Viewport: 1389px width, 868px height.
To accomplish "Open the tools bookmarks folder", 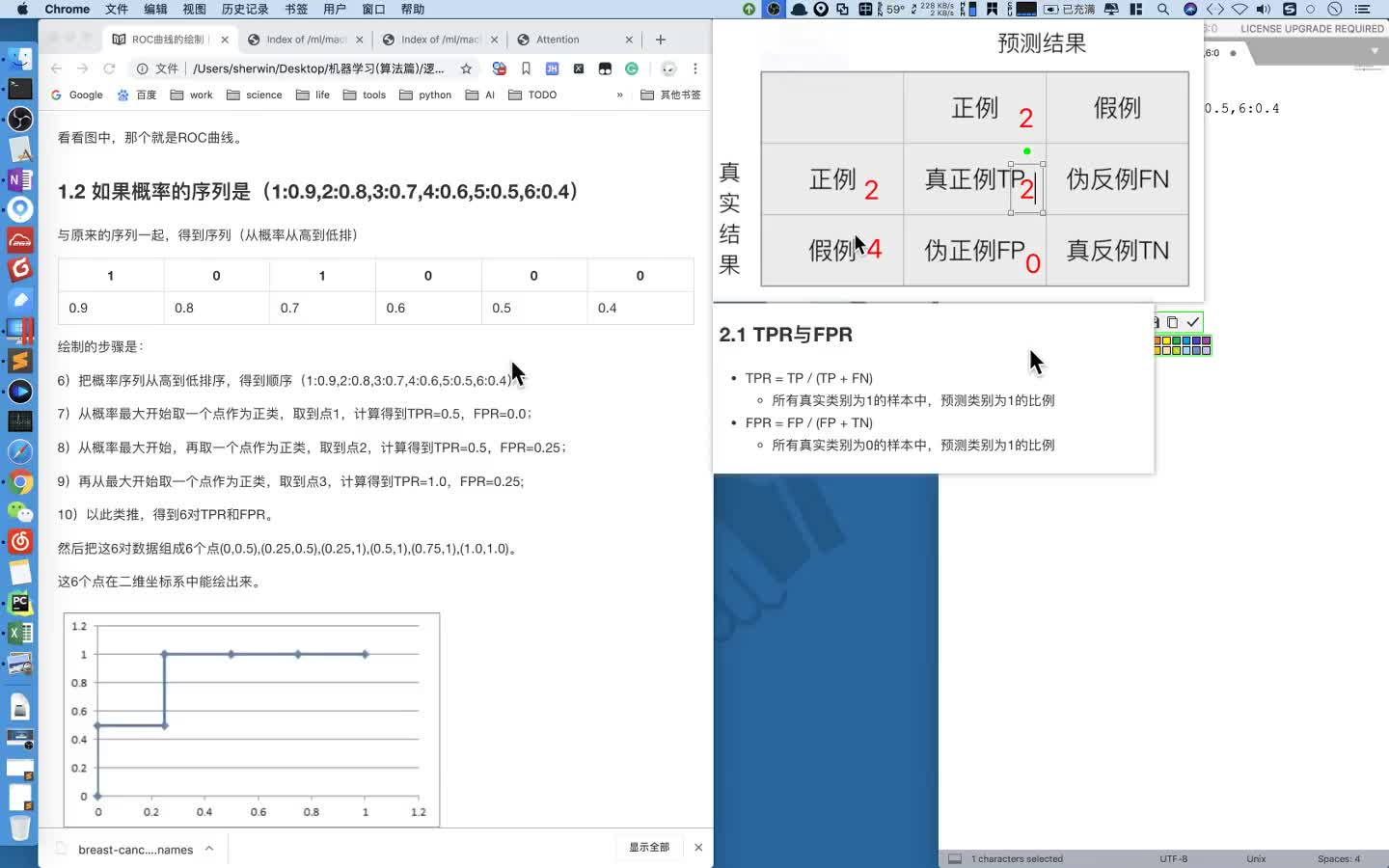I will click(x=365, y=95).
